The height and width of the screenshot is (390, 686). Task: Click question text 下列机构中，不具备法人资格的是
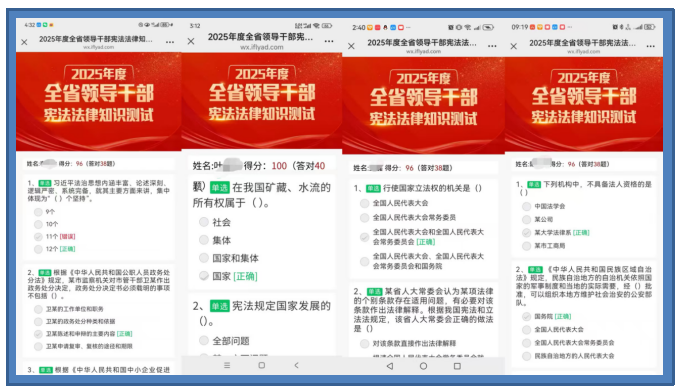[x=585, y=188]
